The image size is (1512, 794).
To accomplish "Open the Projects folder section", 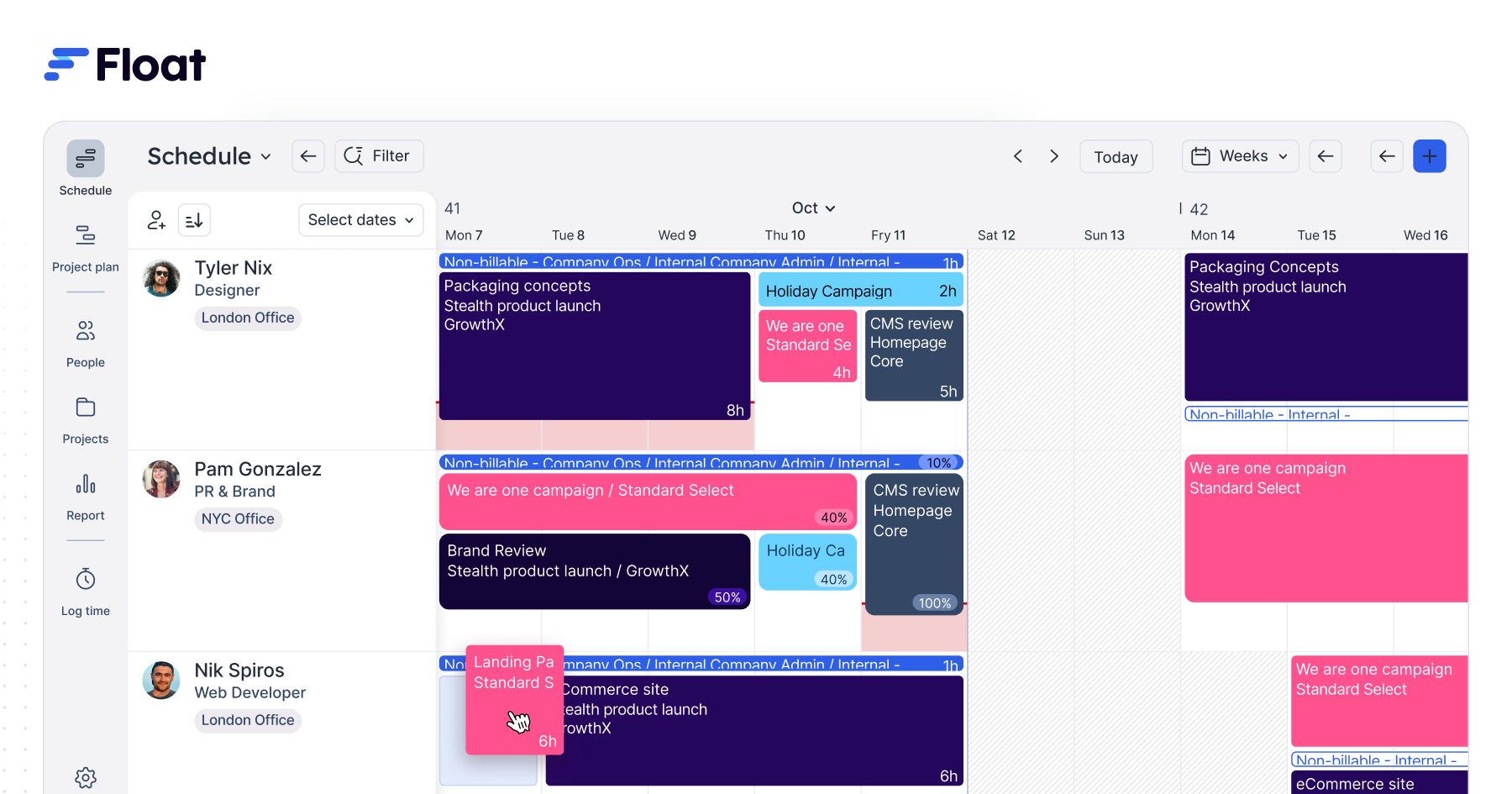I will pos(86,420).
